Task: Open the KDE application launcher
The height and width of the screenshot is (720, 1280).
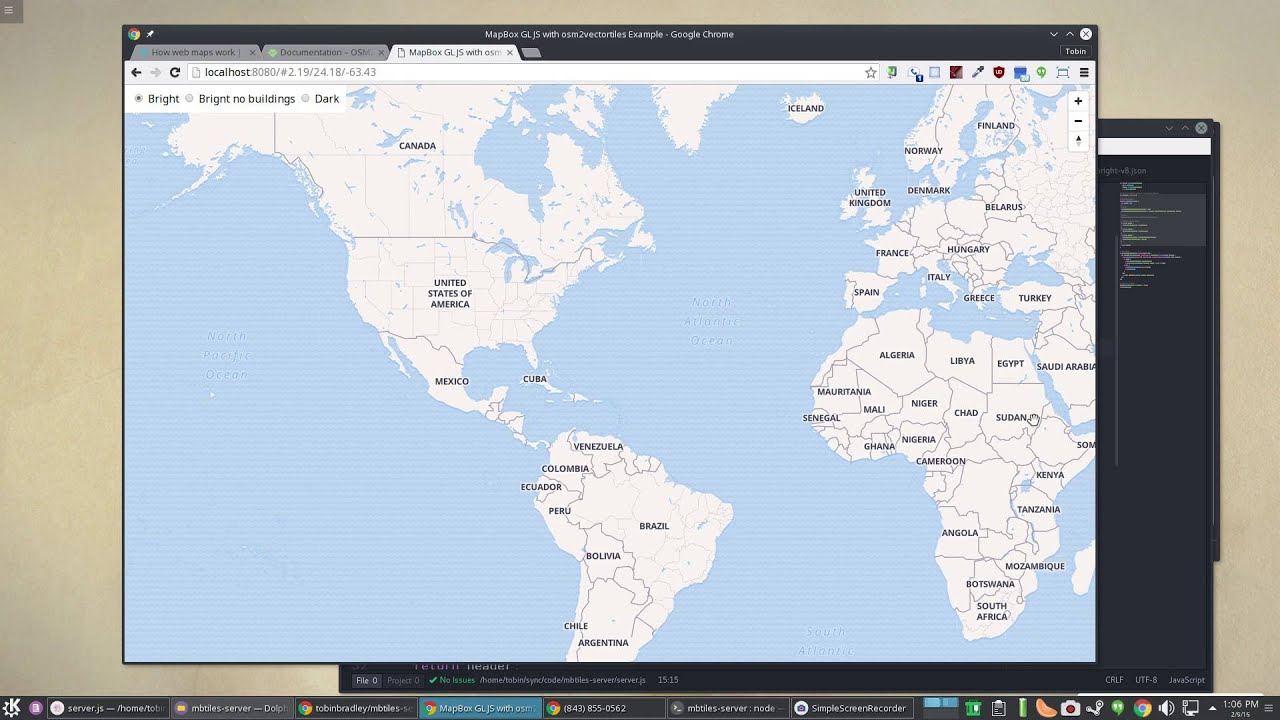Action: (x=12, y=708)
